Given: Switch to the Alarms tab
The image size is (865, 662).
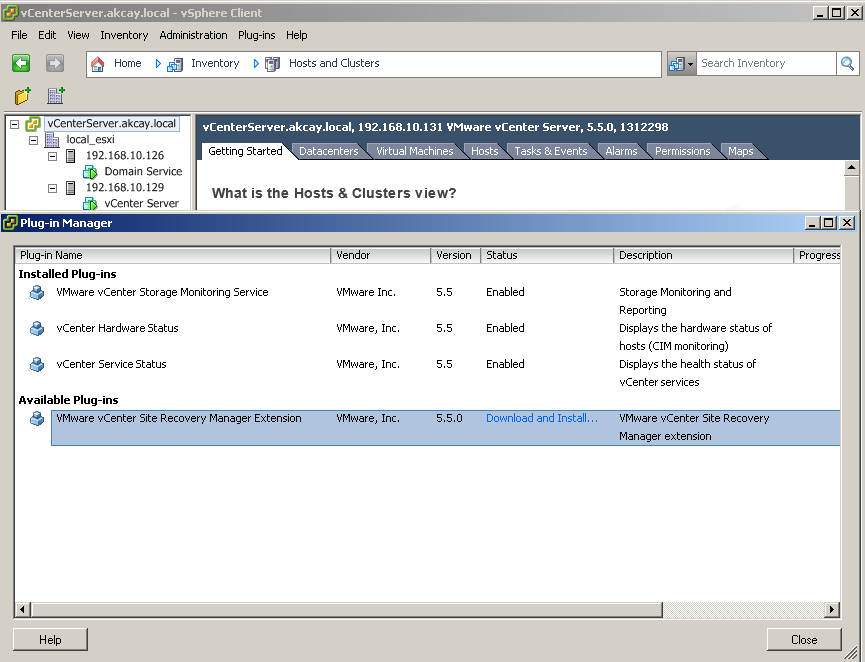Looking at the screenshot, I should coord(621,151).
